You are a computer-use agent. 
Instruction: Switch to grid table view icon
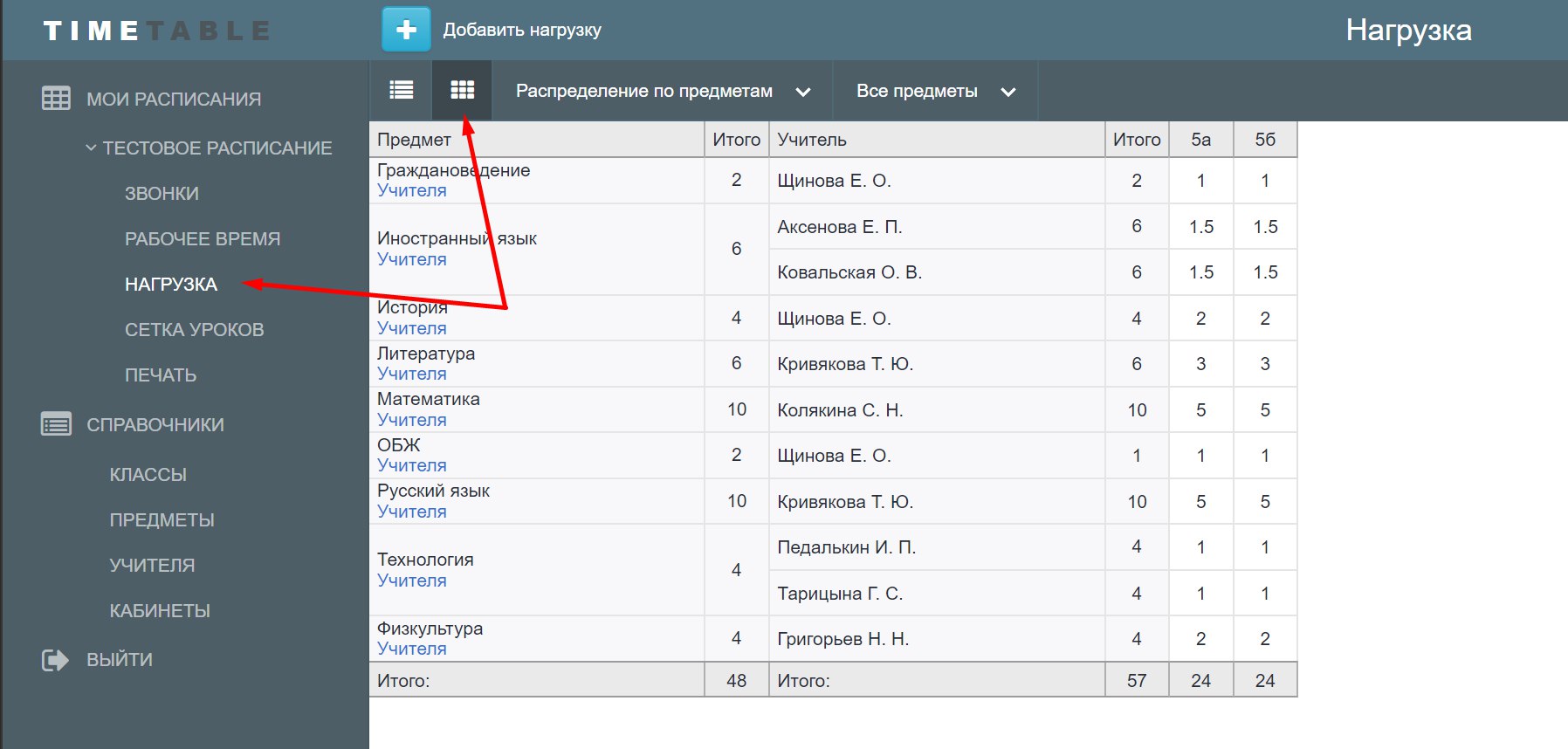[462, 90]
